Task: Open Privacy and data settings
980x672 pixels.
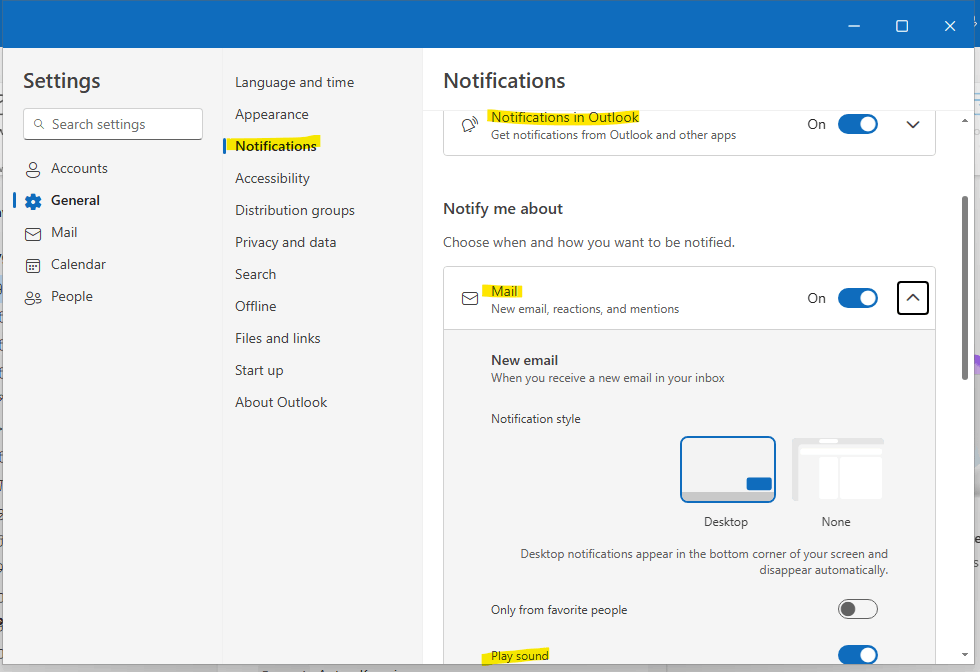Action: click(285, 242)
